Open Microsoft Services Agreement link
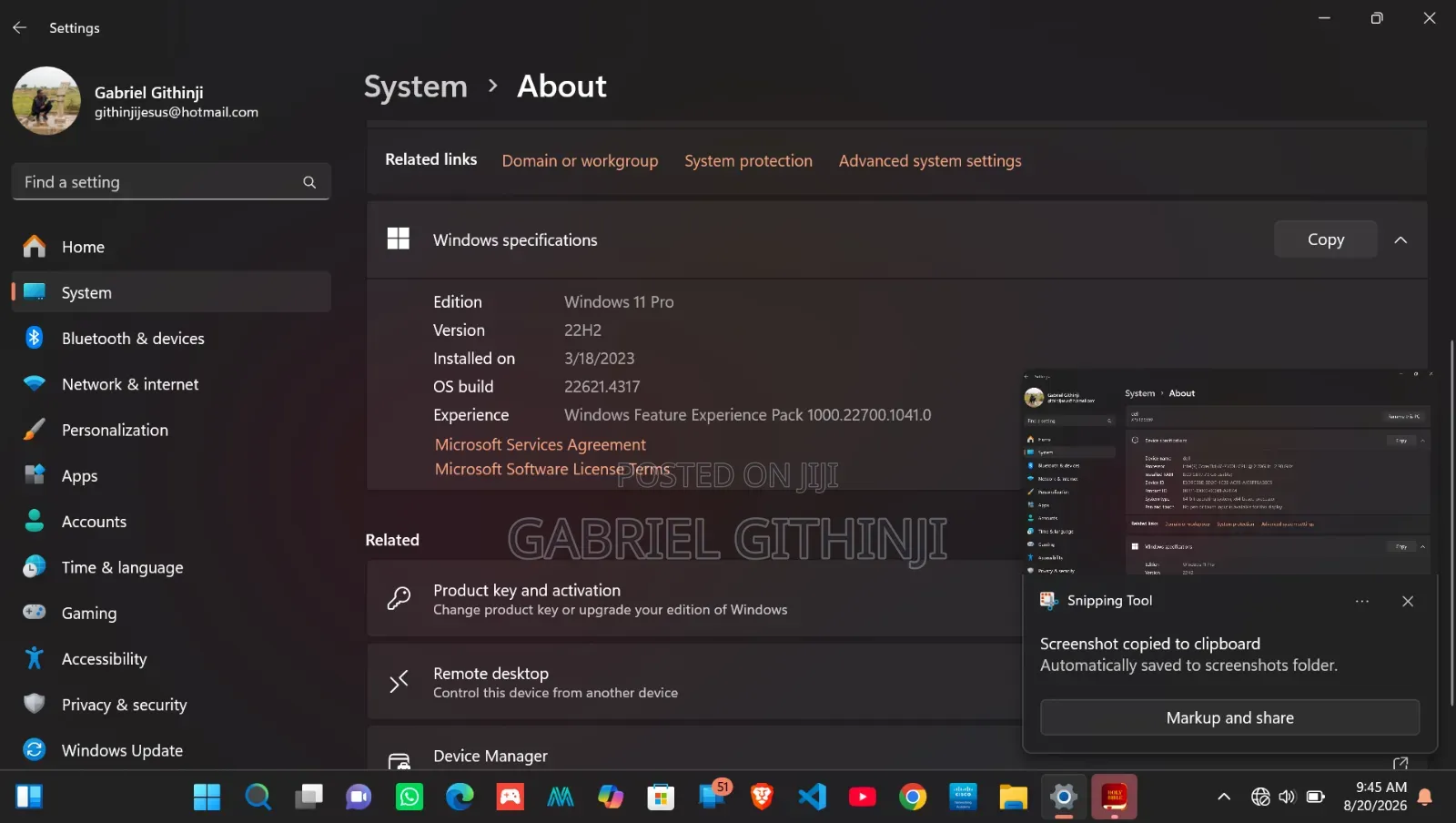 pos(540,444)
